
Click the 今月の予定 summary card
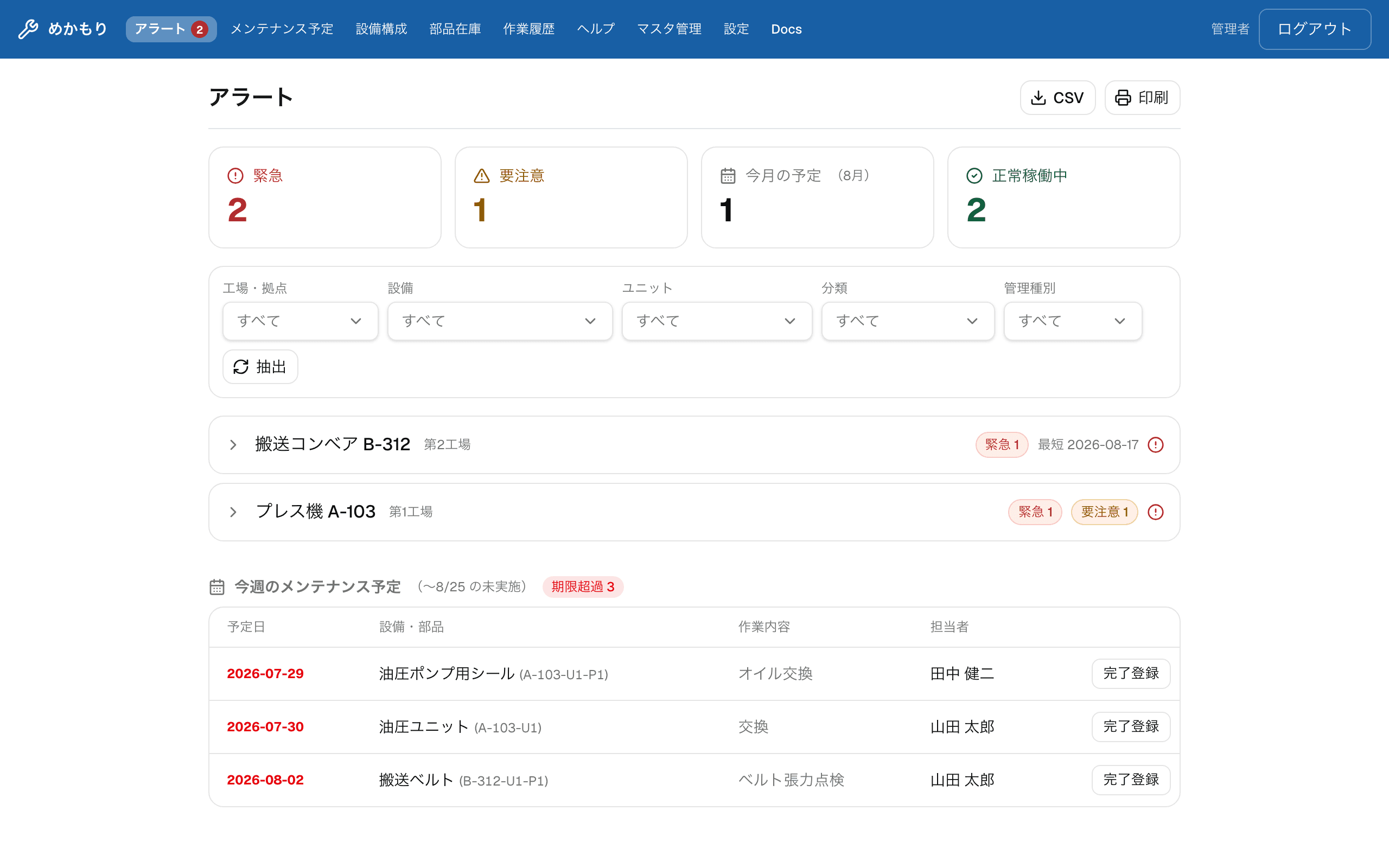pyautogui.click(x=817, y=197)
